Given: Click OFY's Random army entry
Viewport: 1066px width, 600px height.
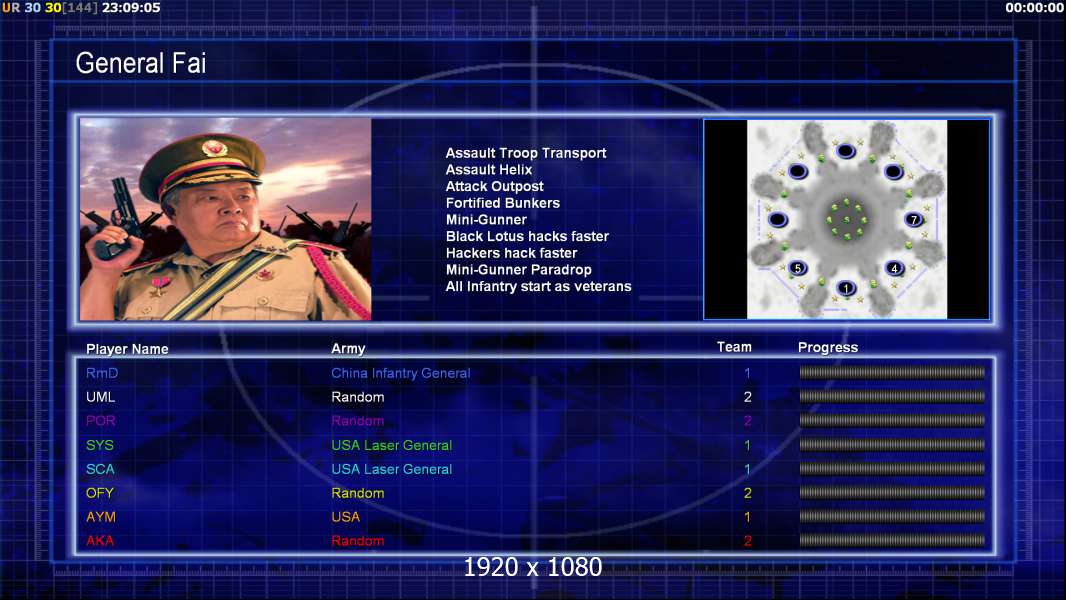Looking at the screenshot, I should point(358,493).
